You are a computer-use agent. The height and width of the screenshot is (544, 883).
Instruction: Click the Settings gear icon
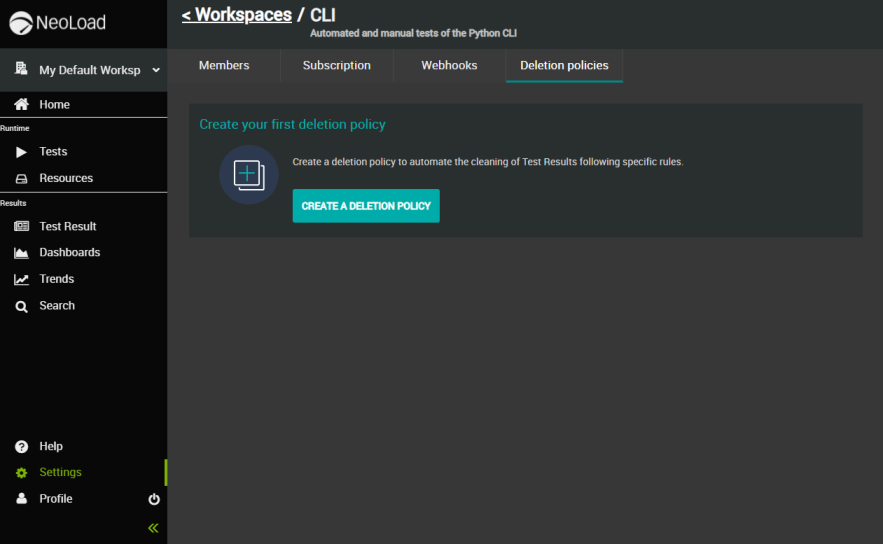pyautogui.click(x=21, y=473)
